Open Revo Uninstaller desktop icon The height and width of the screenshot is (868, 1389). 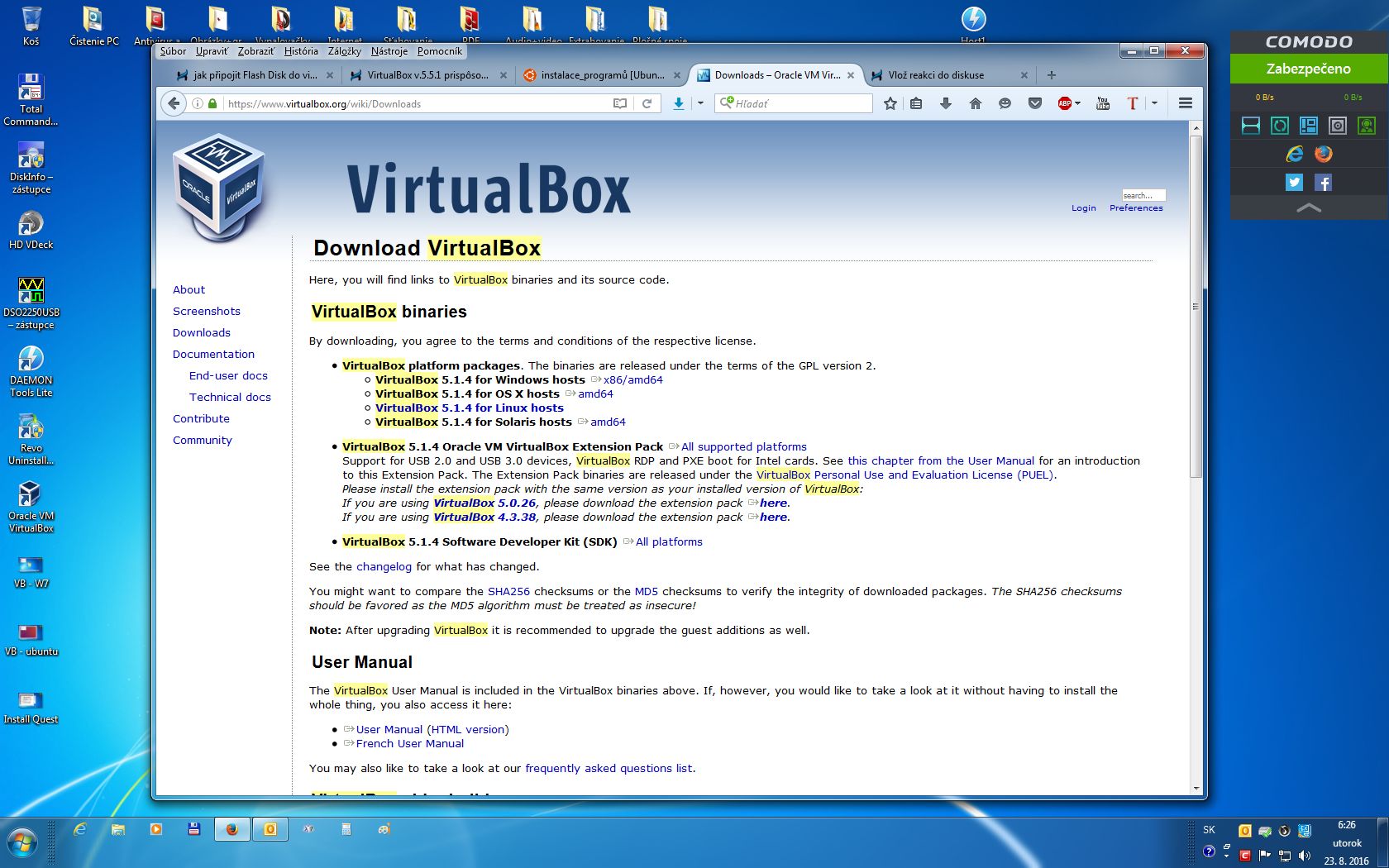31,439
